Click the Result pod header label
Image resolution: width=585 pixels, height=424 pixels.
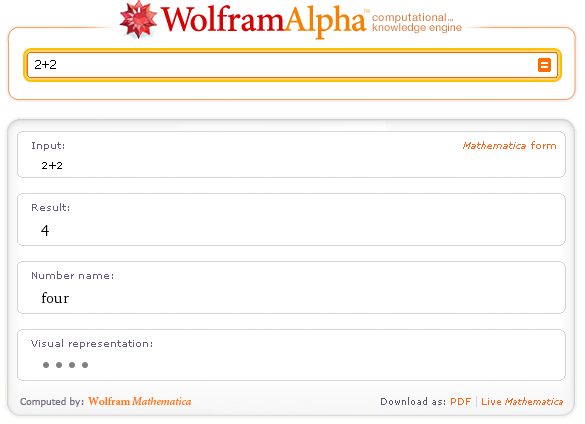coord(50,208)
